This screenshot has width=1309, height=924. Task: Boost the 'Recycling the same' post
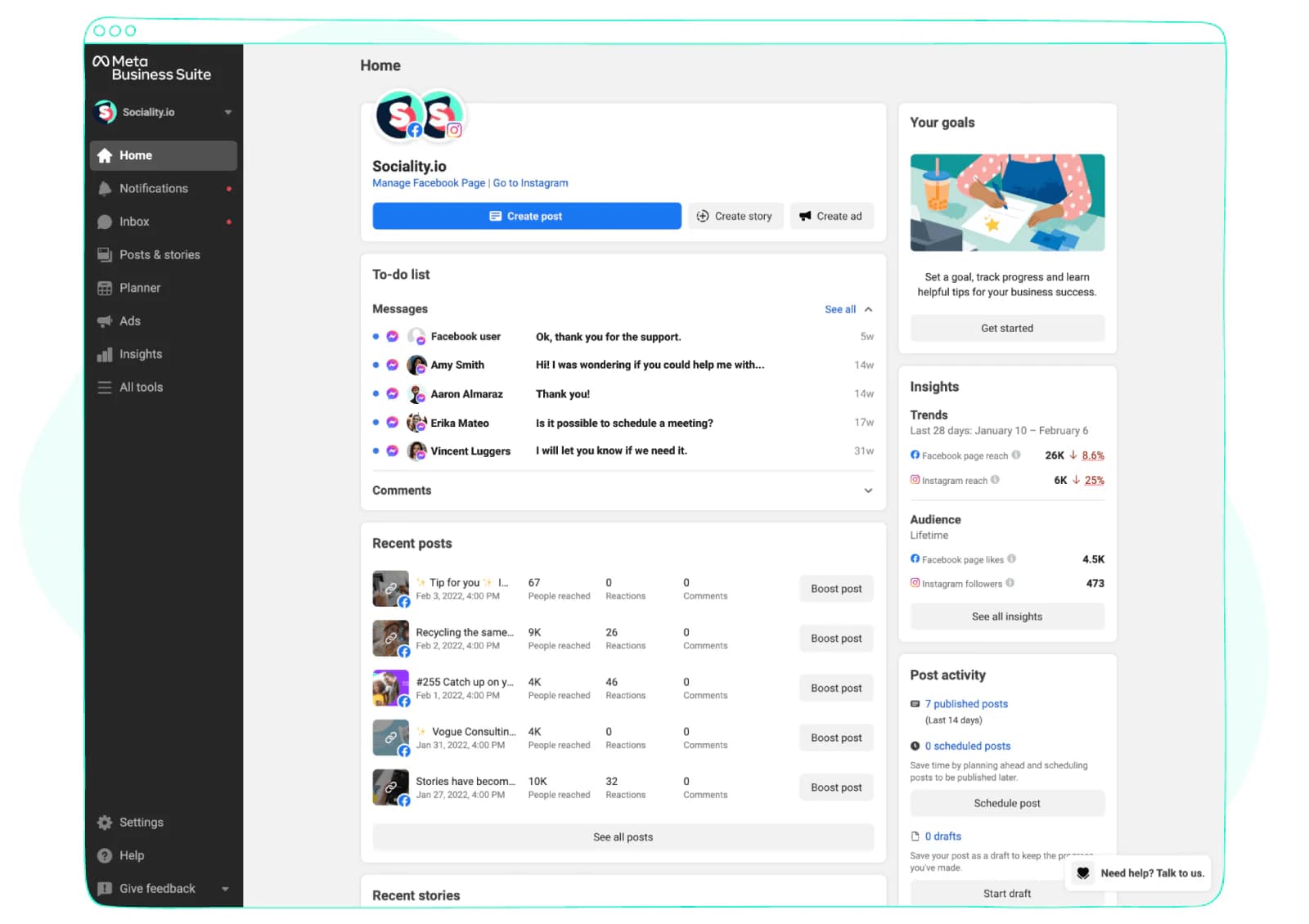tap(836, 639)
